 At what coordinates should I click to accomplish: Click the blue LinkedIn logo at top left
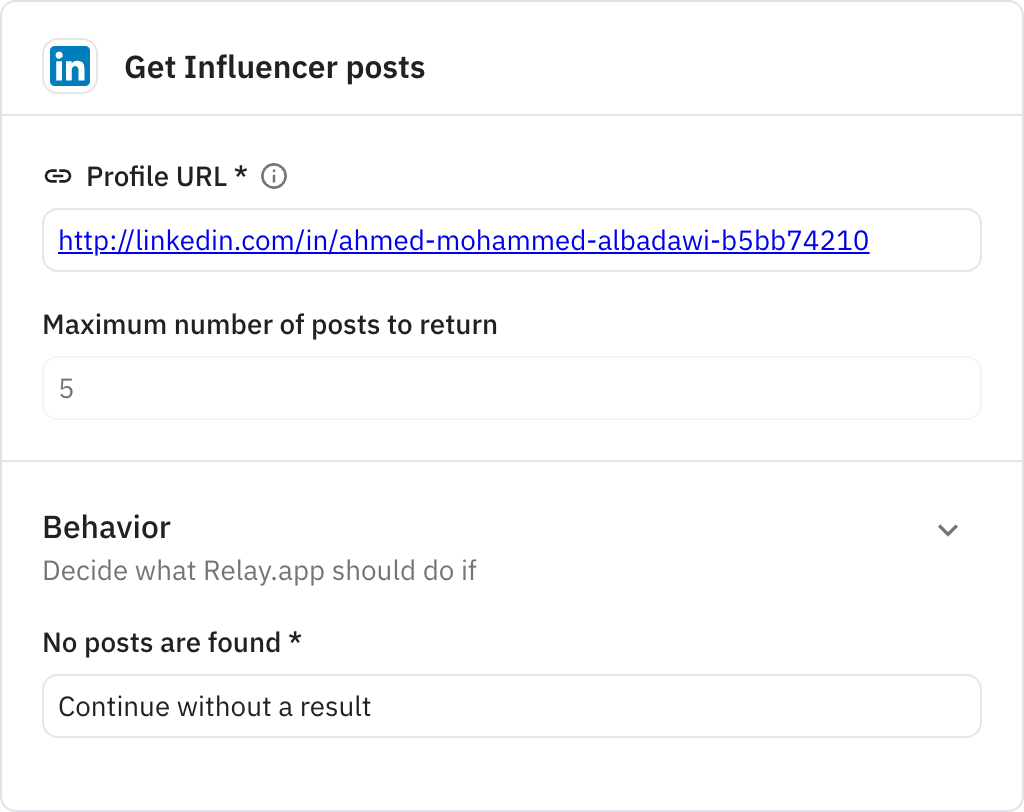pyautogui.click(x=70, y=65)
